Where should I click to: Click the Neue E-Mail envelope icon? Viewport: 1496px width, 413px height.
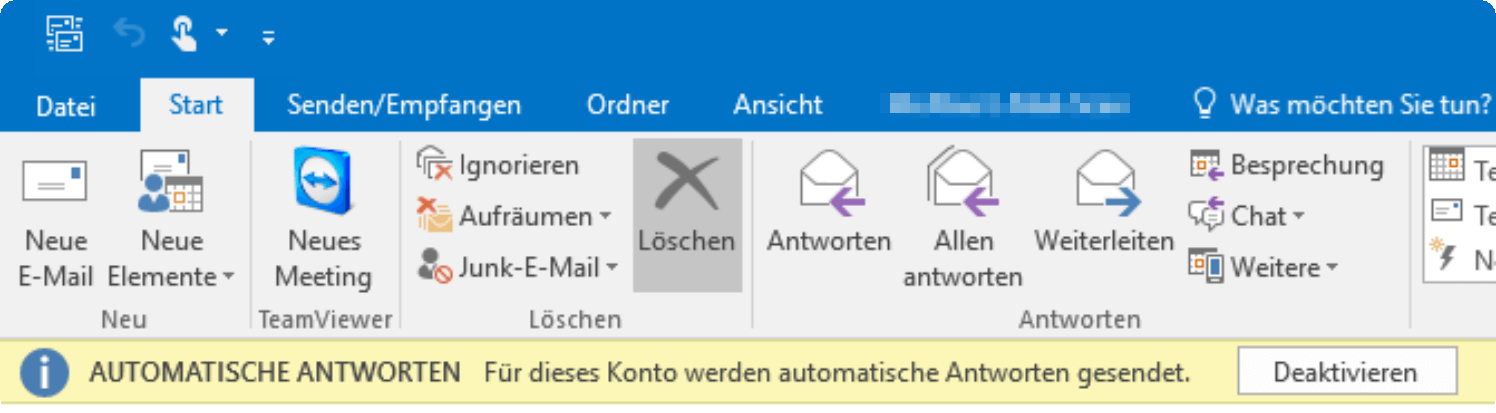(55, 182)
